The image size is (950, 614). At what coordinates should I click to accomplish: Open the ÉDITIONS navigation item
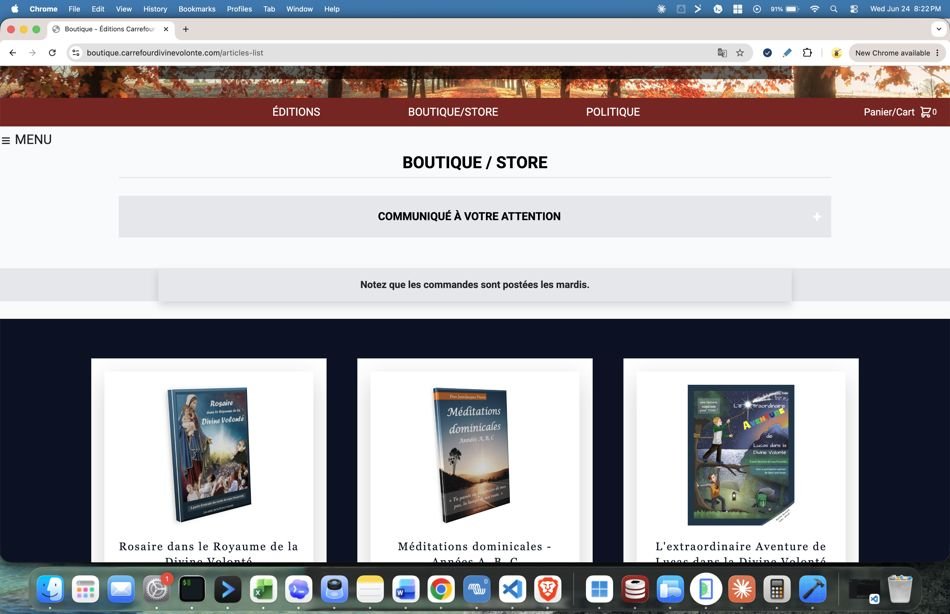pyautogui.click(x=296, y=112)
